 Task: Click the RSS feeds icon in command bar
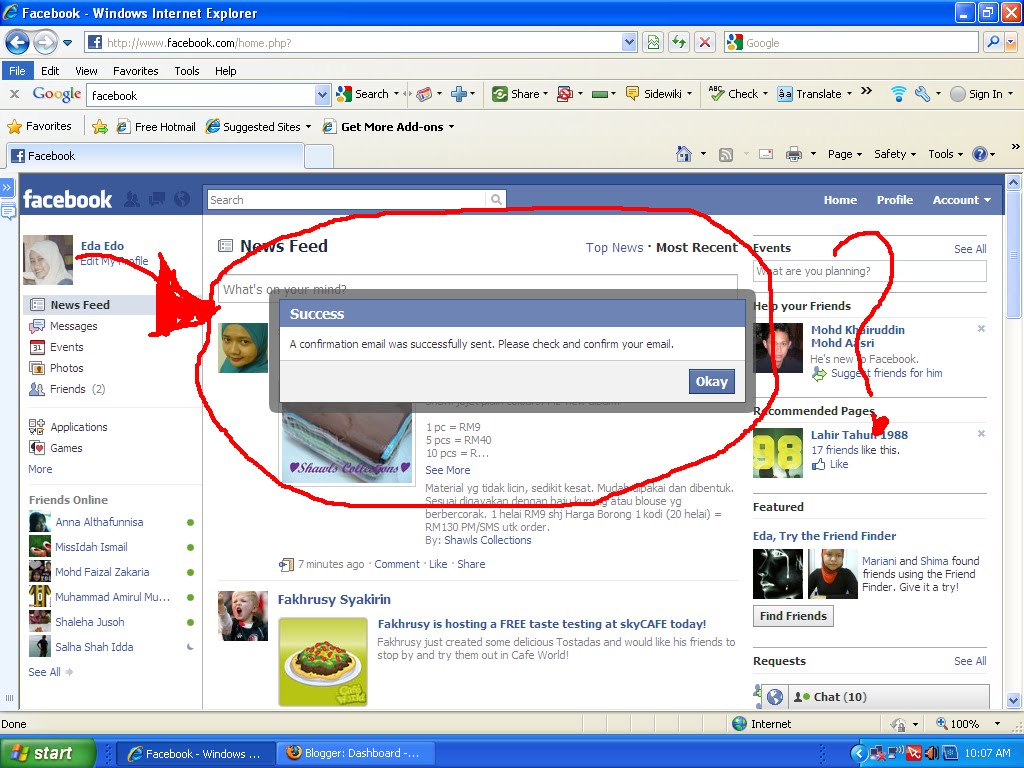tap(726, 155)
